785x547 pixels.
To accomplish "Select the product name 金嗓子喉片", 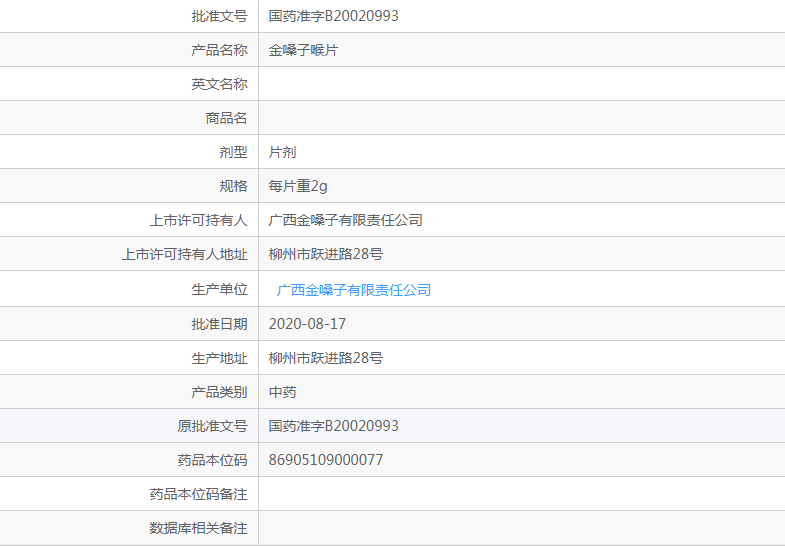I will [x=303, y=50].
